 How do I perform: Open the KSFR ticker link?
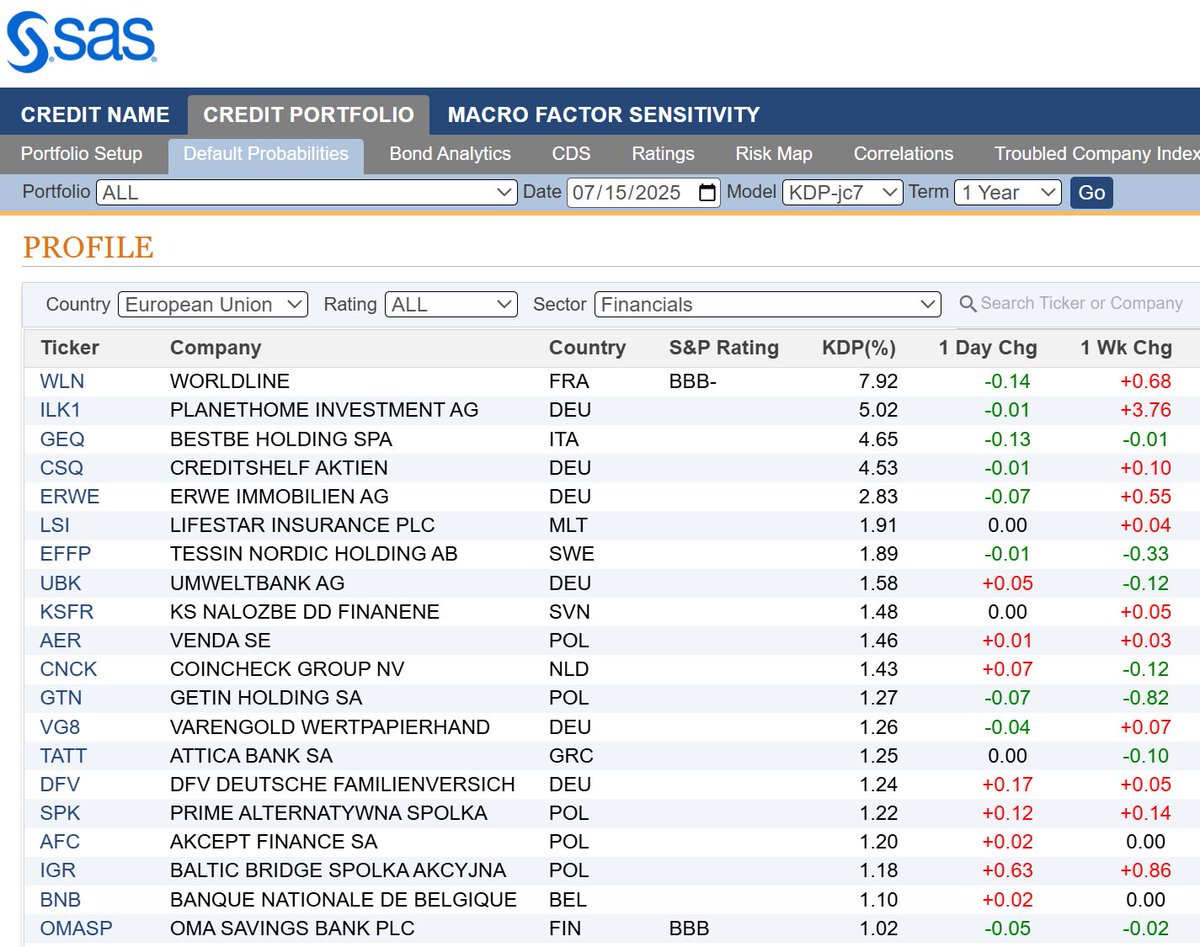pyautogui.click(x=67, y=612)
